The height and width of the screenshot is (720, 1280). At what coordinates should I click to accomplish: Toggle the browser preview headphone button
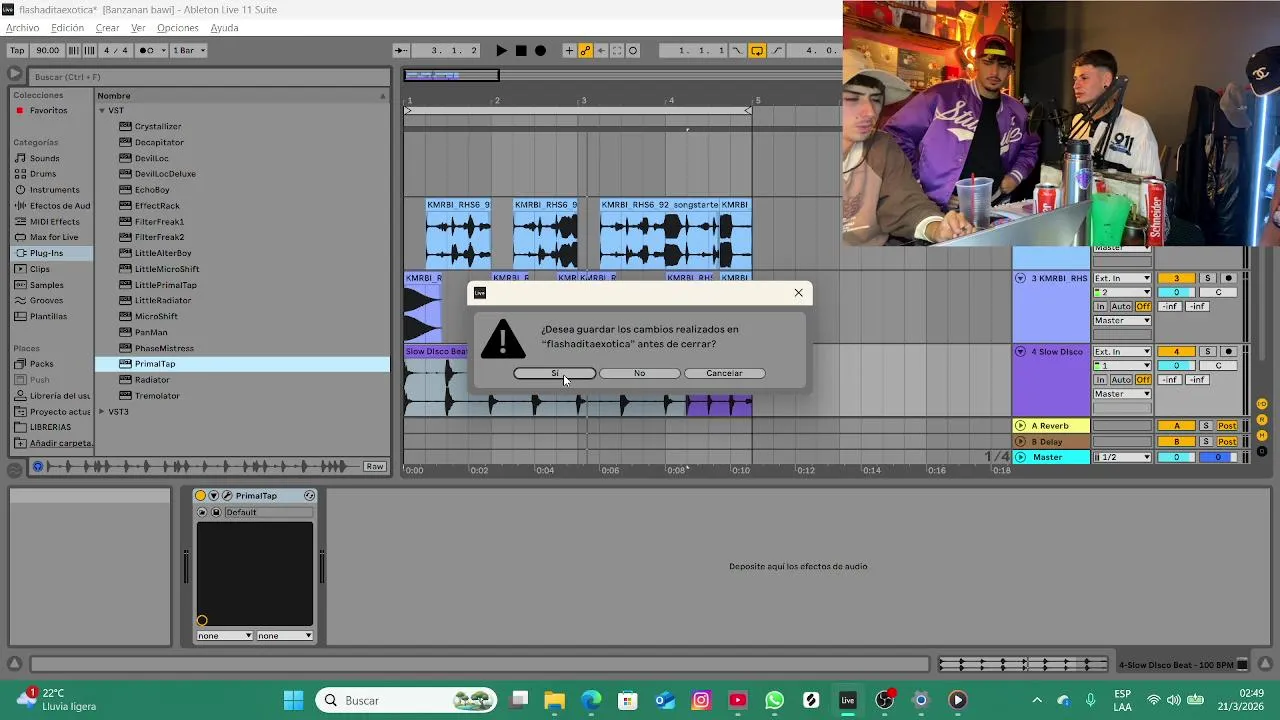click(38, 467)
